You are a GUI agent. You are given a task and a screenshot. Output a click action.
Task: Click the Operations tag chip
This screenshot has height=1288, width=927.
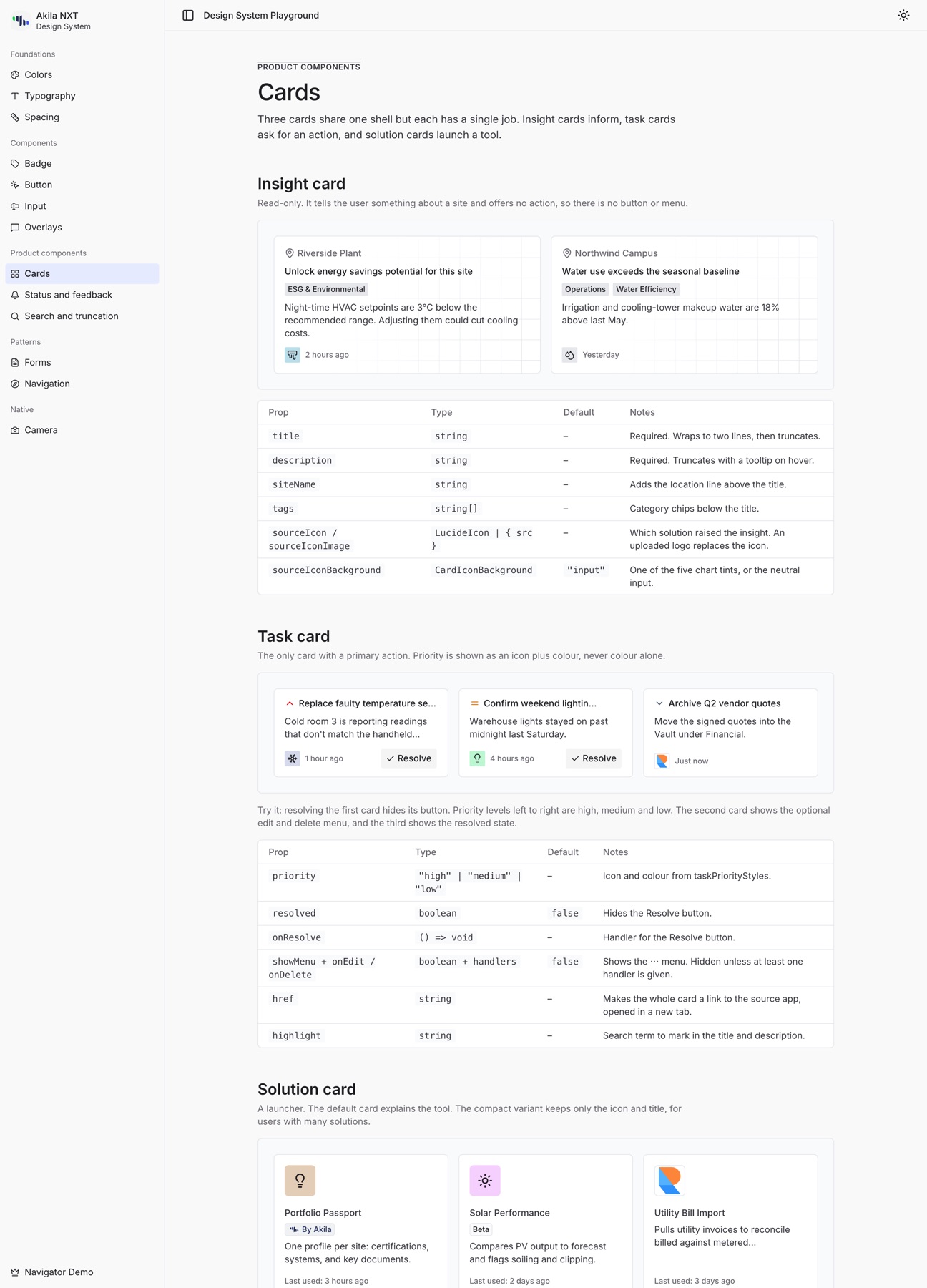(585, 289)
